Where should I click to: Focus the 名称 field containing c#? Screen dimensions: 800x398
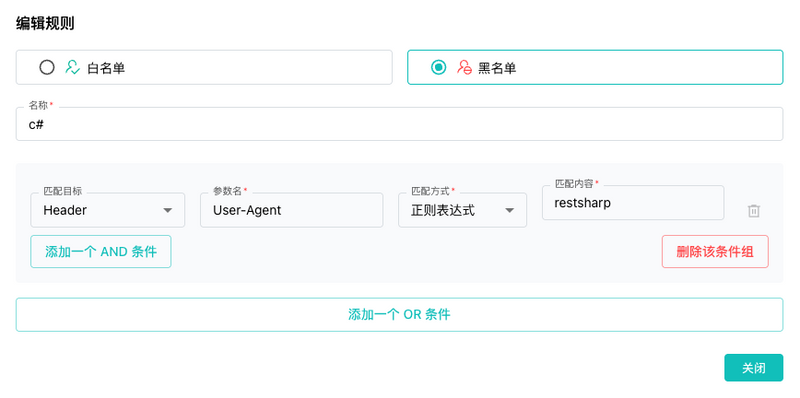tap(399, 124)
